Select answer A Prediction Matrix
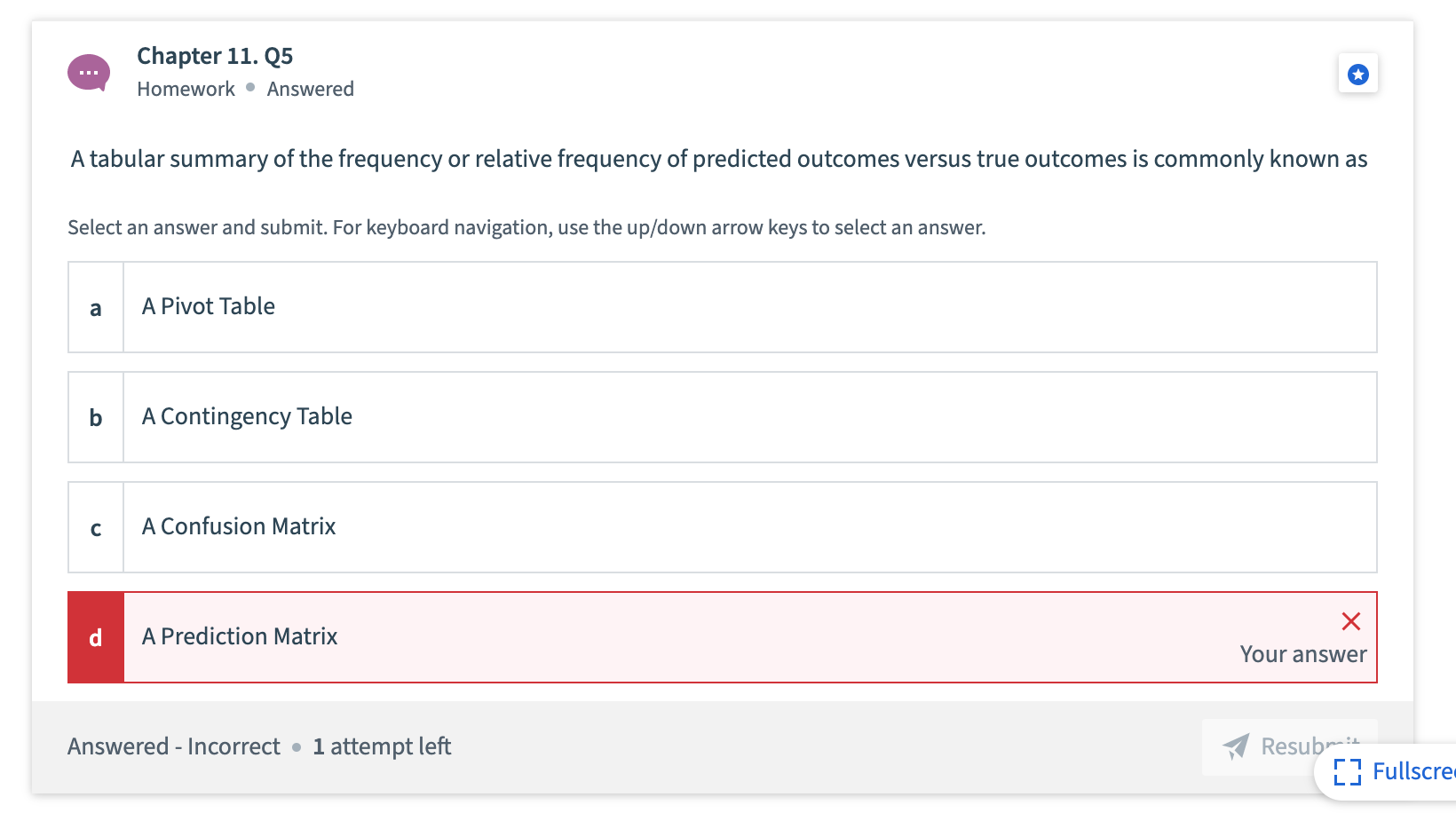Viewport: 1456px width, 813px height. point(723,637)
